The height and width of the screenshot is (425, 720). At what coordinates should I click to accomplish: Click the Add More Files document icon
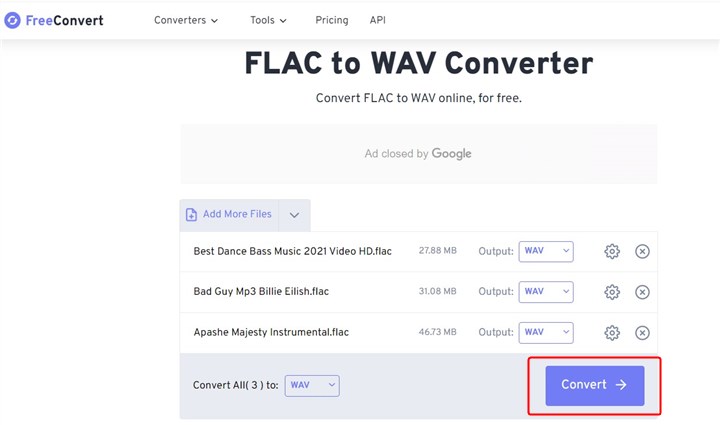coord(191,214)
